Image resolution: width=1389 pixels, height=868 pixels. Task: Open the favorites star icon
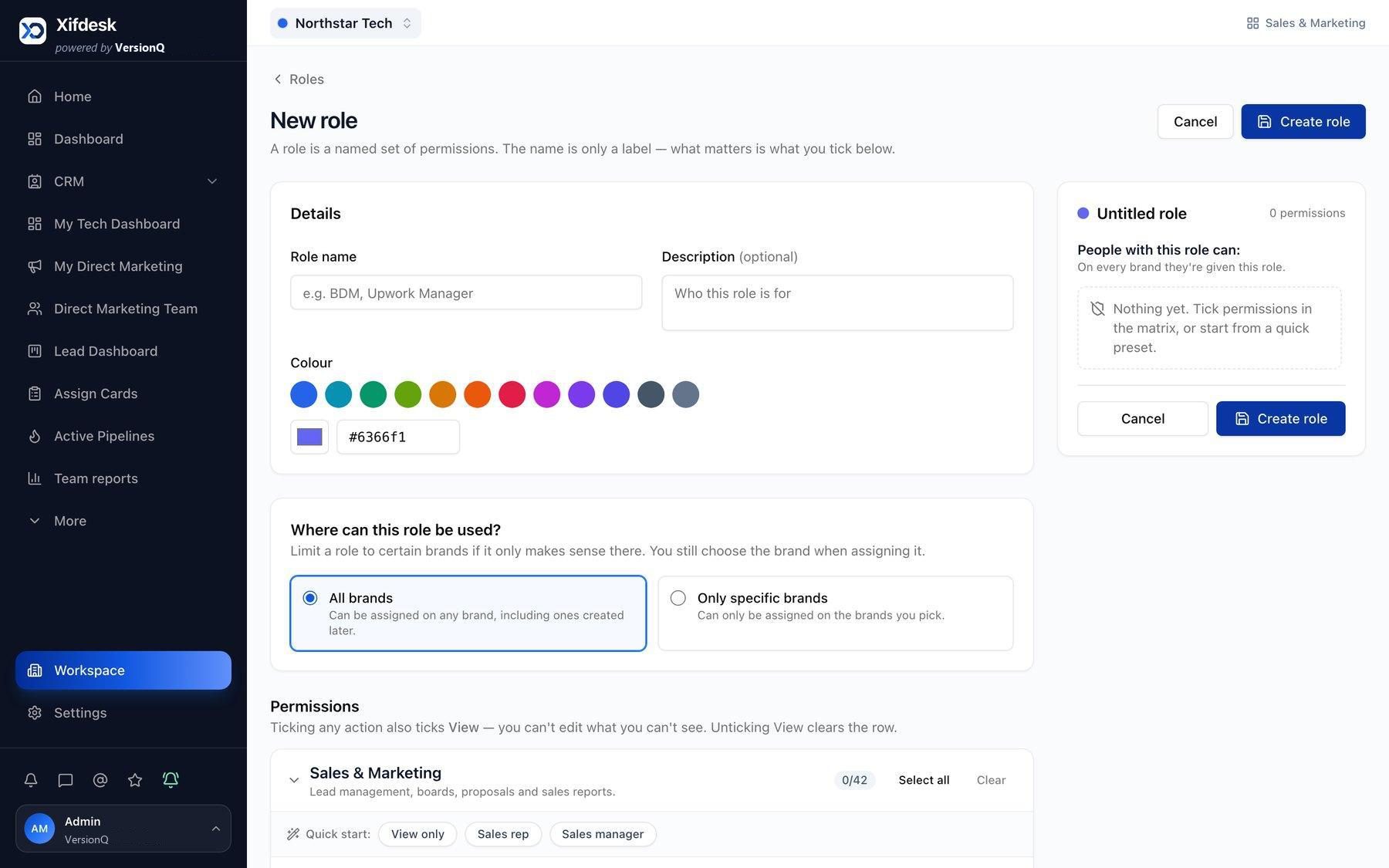coord(135,780)
